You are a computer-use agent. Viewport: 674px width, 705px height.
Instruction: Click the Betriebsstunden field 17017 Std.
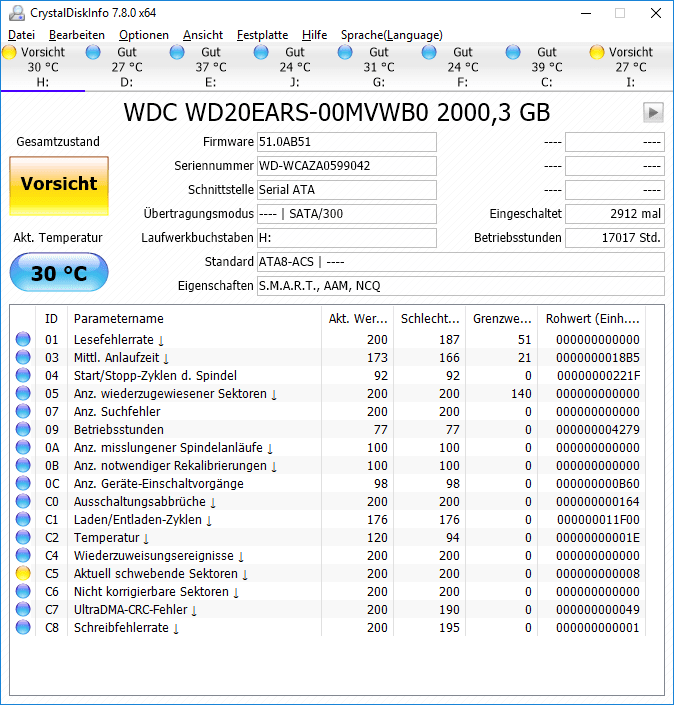coord(615,238)
